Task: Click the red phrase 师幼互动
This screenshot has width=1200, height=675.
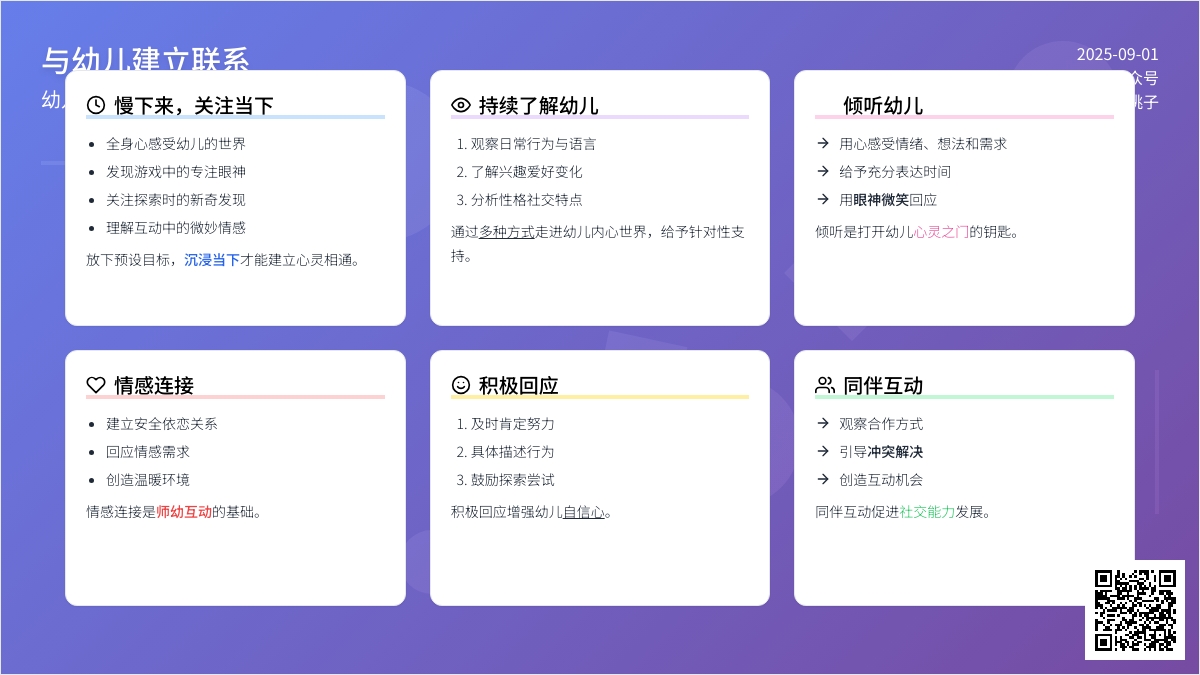Action: 184,512
